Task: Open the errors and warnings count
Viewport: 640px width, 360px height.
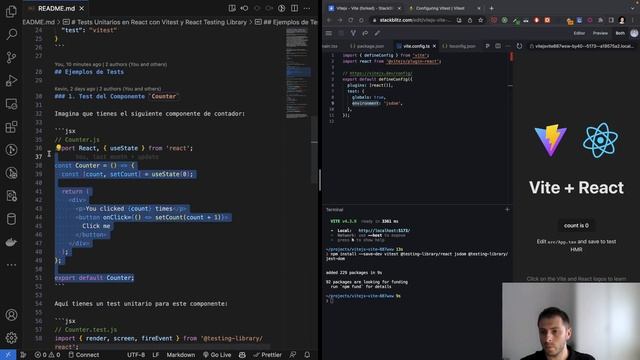Action: pyautogui.click(x=48, y=355)
